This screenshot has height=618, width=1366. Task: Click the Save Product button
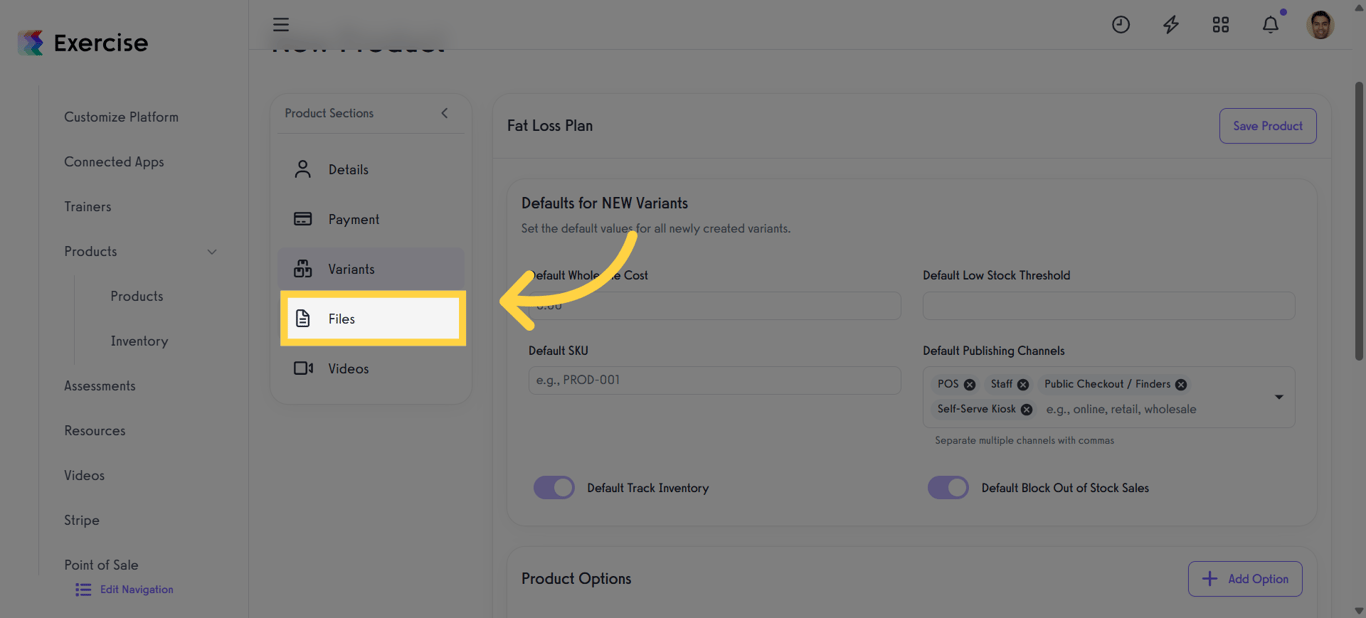[1267, 126]
